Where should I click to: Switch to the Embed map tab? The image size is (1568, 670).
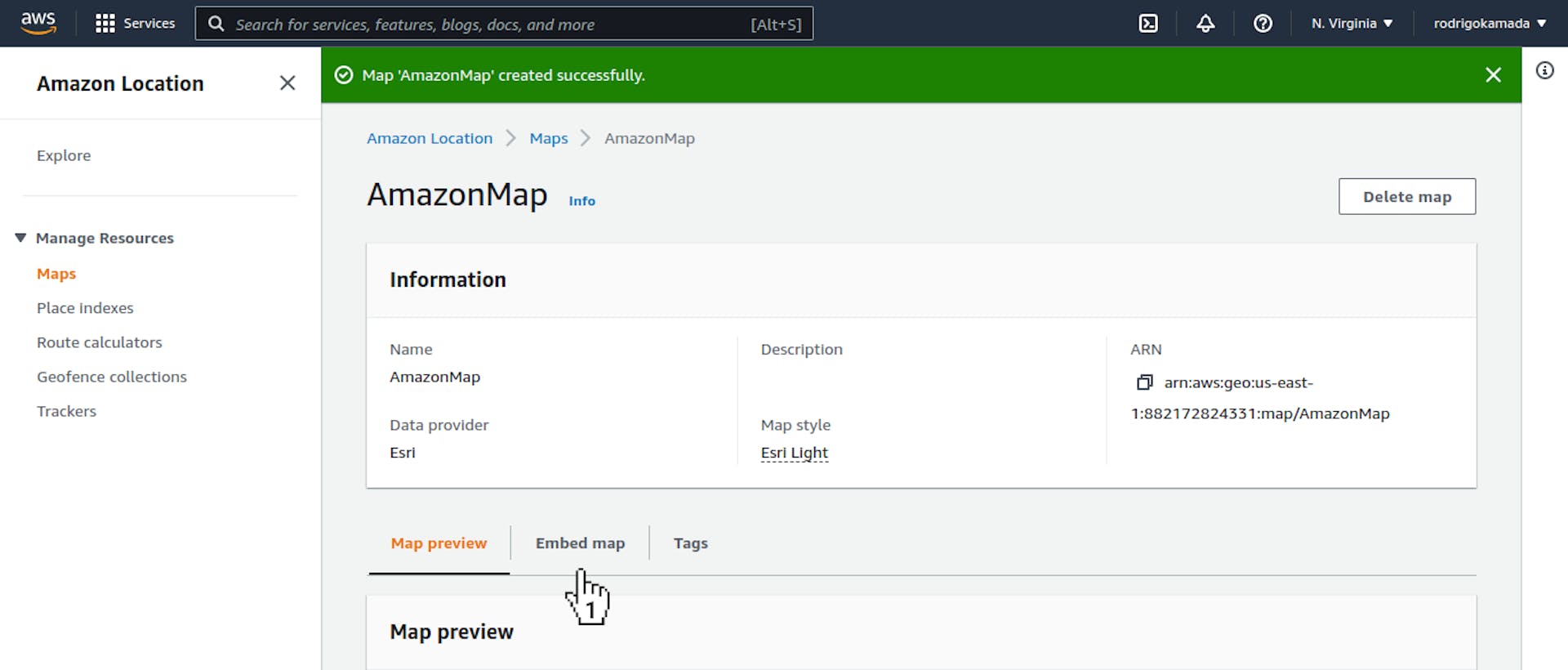(580, 543)
